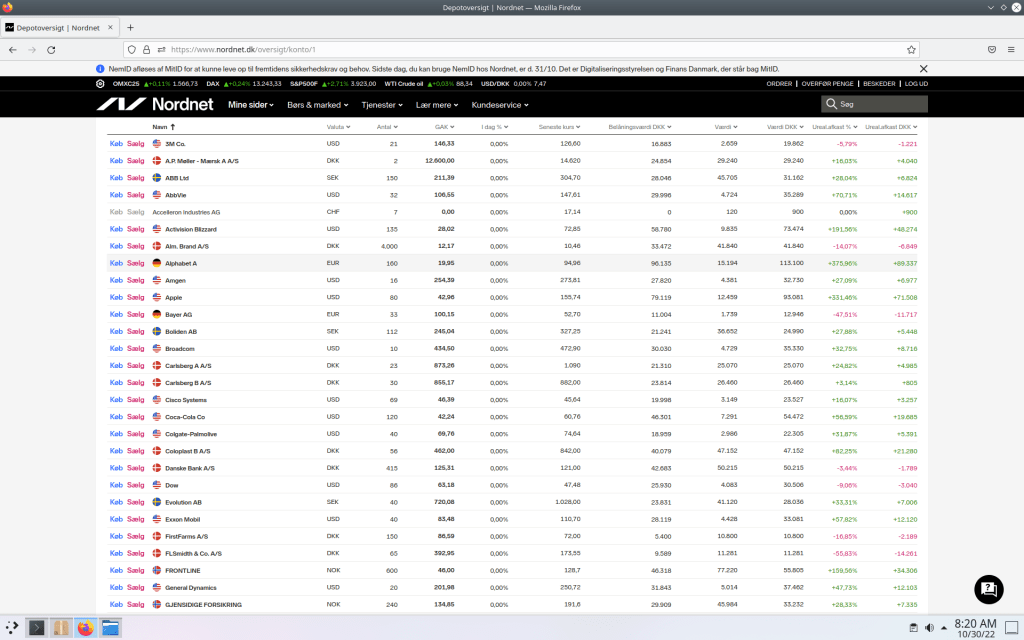Open the Lær mere menu
The width and height of the screenshot is (1024, 640).
[437, 104]
